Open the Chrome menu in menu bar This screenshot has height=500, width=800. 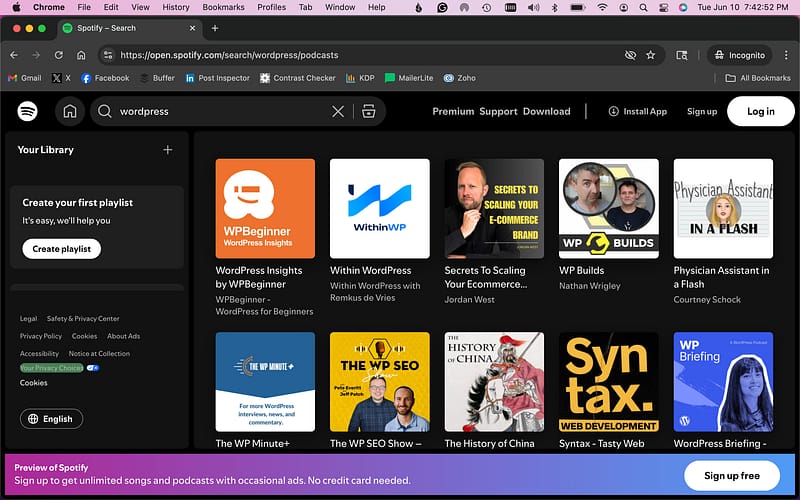48,7
